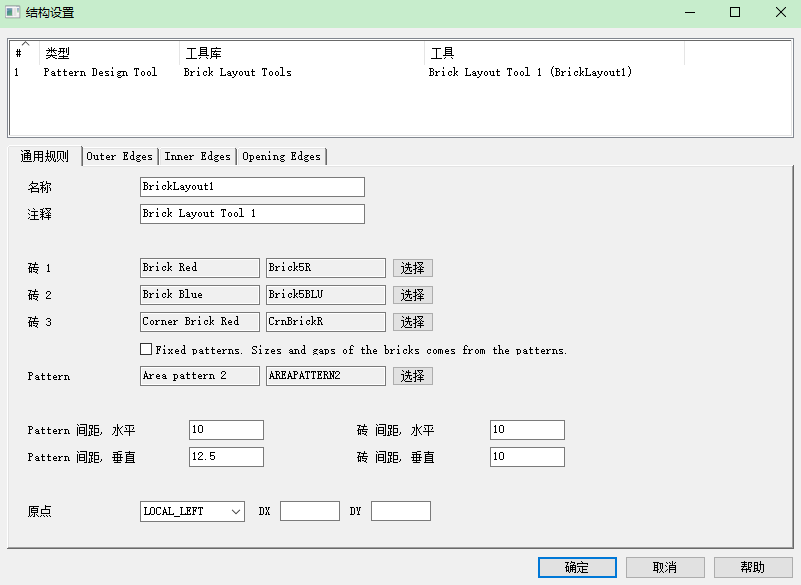Minimize the 结构设置 window
This screenshot has width=801, height=585.
click(x=690, y=12)
